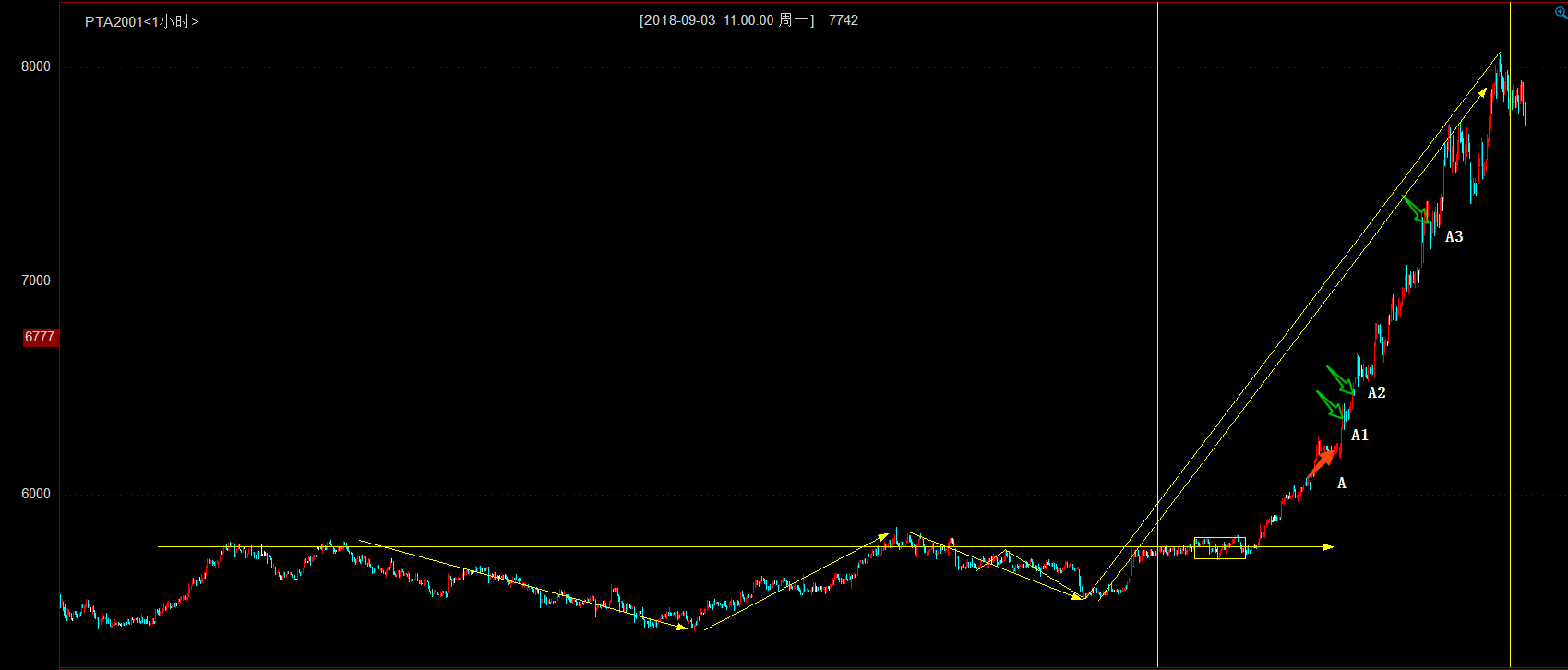Viewport: 1568px width, 670px height.
Task: Select the A3 annotation label
Action: 1454,237
